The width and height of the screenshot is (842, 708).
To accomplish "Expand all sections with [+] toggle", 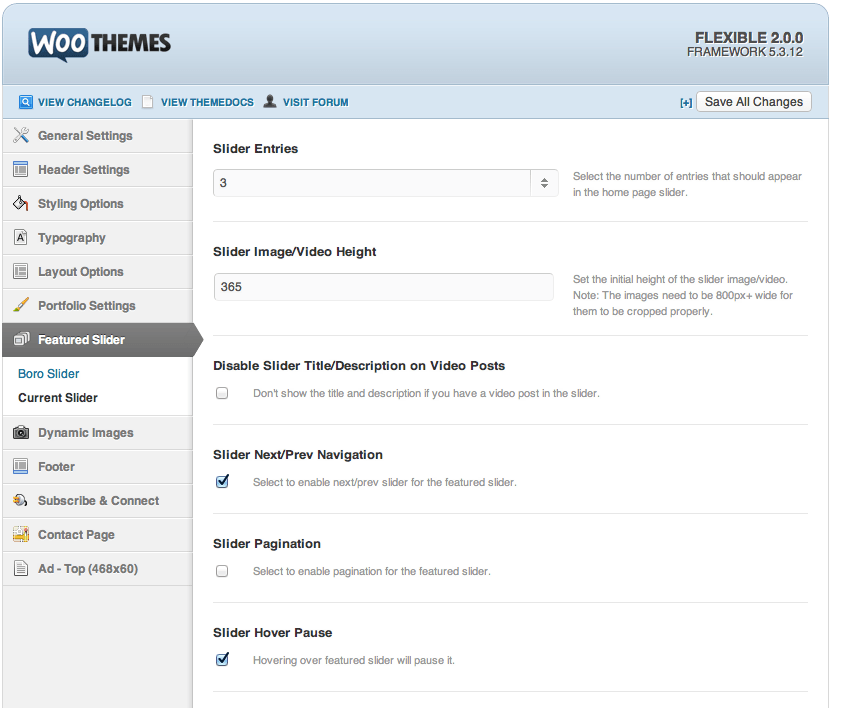I will click(x=685, y=103).
